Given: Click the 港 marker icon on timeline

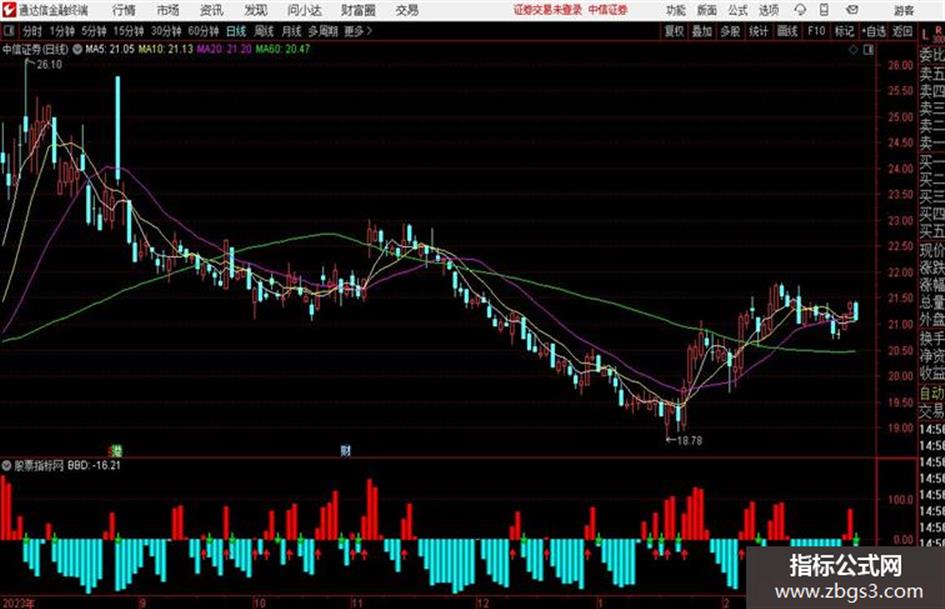Looking at the screenshot, I should 118,450.
